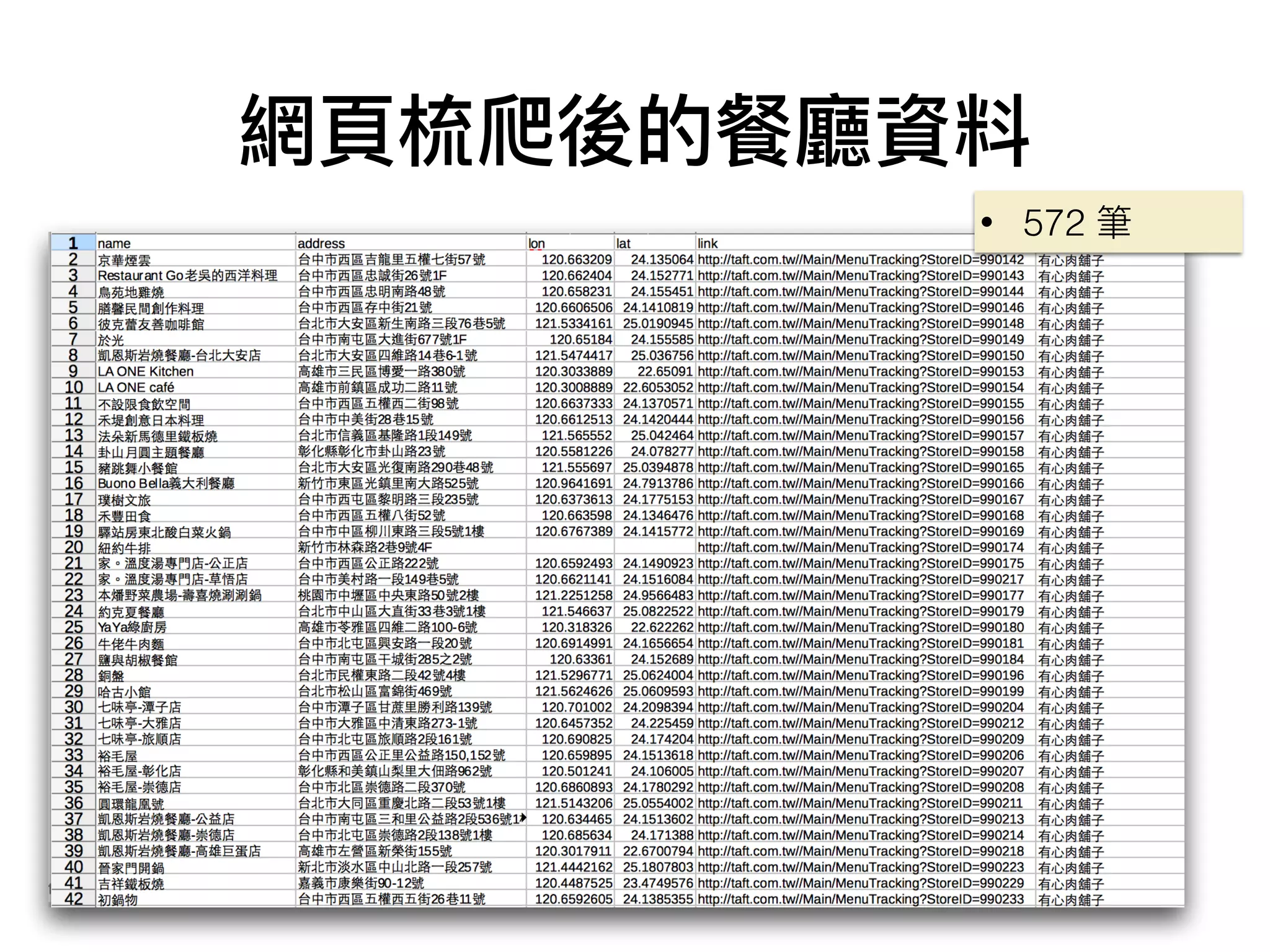Click the cell 'Buono Bella義大利餐廳'

pos(166,483)
